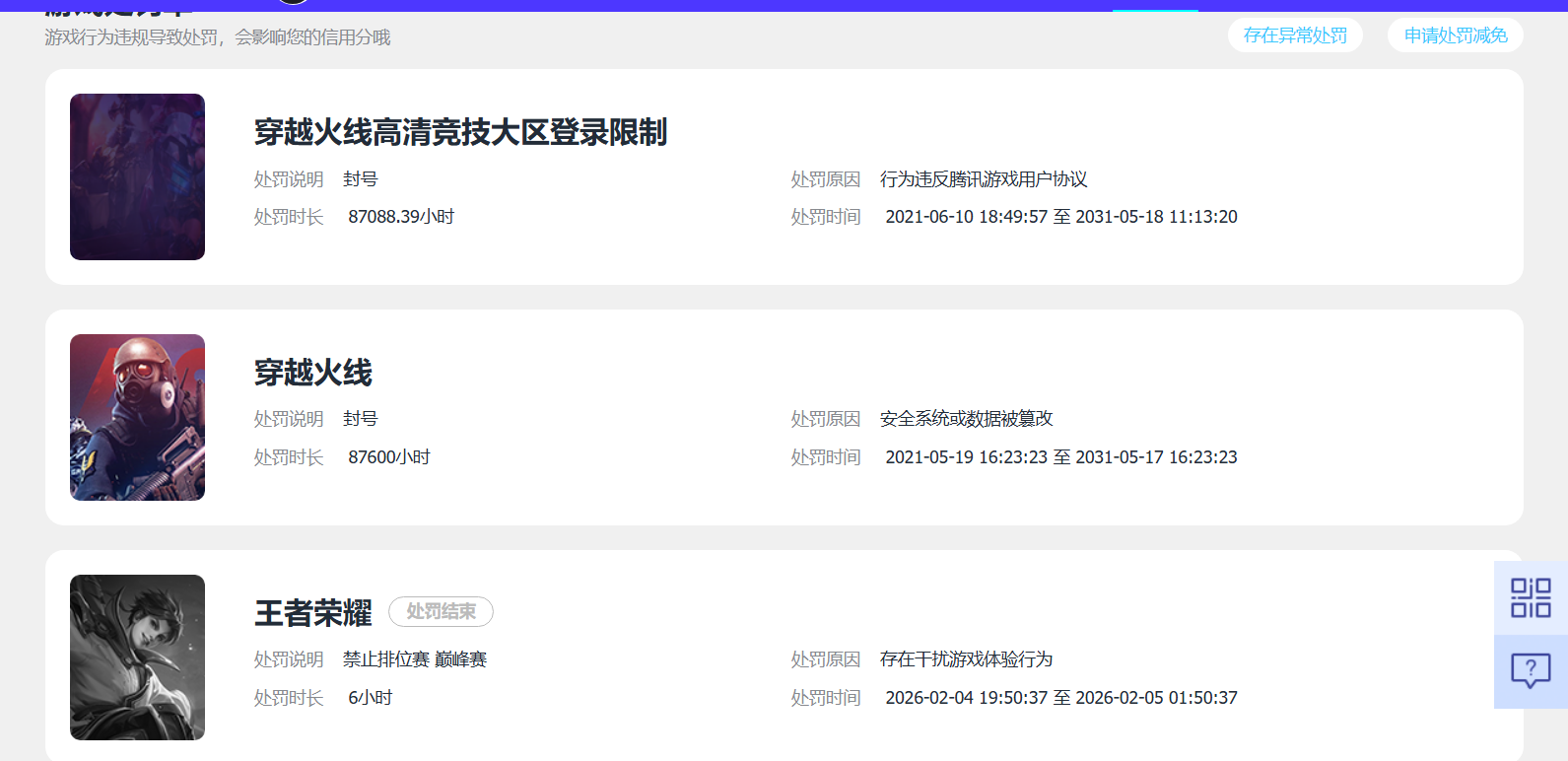
Task: Select the 87600小时 penalty duration
Action: (x=389, y=457)
